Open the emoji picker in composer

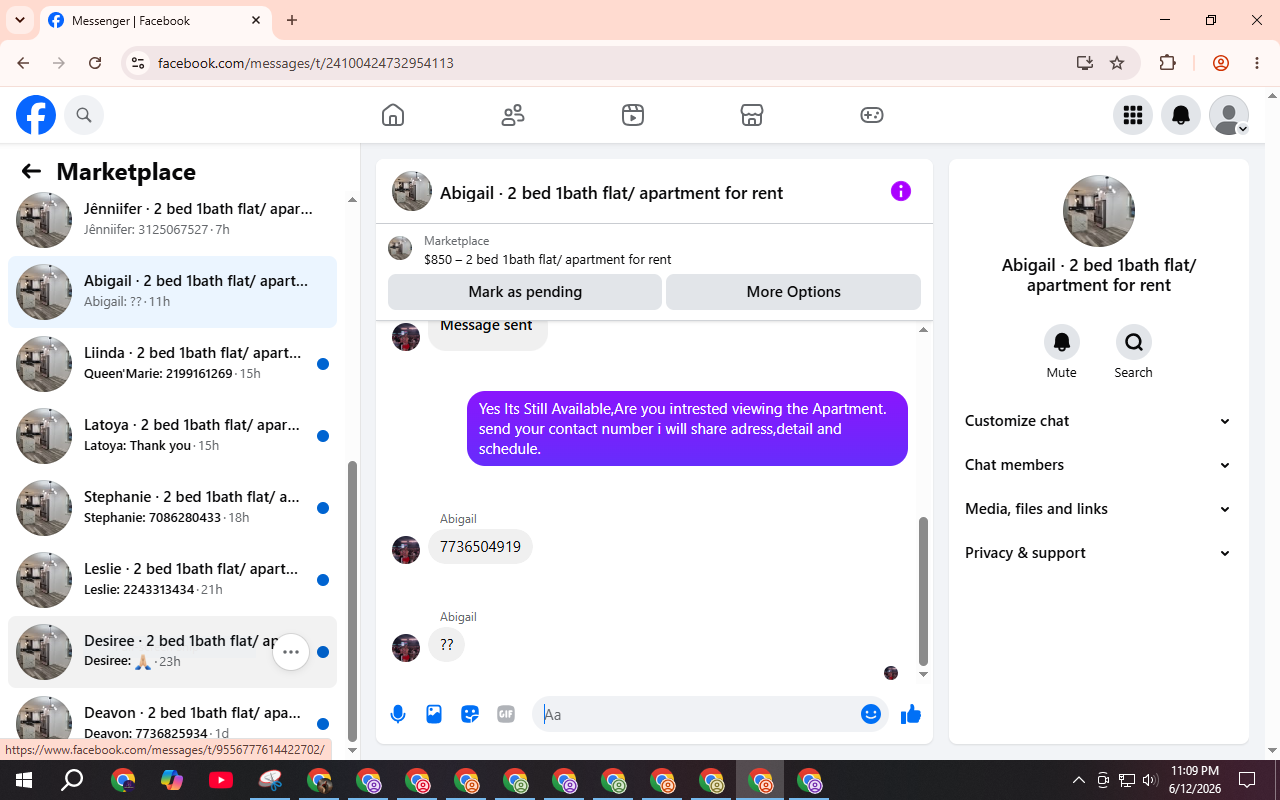(871, 714)
